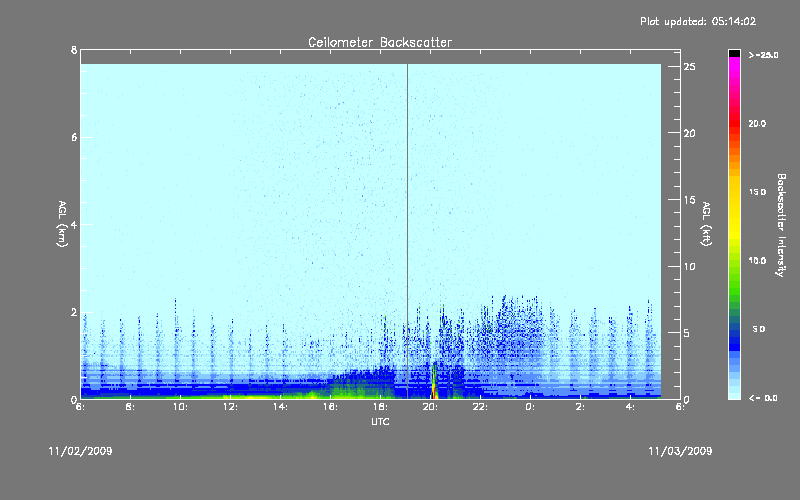Click the '6' km left axis tick
Viewport: 800px width, 500px height.
tap(74, 137)
